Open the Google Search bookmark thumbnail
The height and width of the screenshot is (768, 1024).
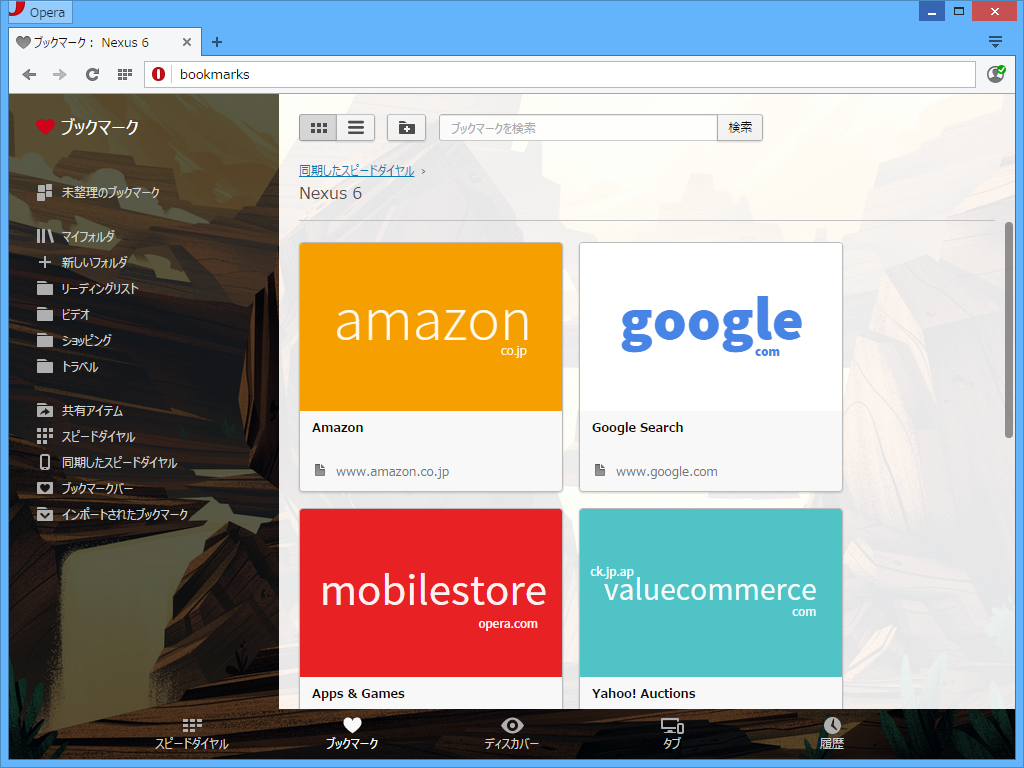[711, 327]
